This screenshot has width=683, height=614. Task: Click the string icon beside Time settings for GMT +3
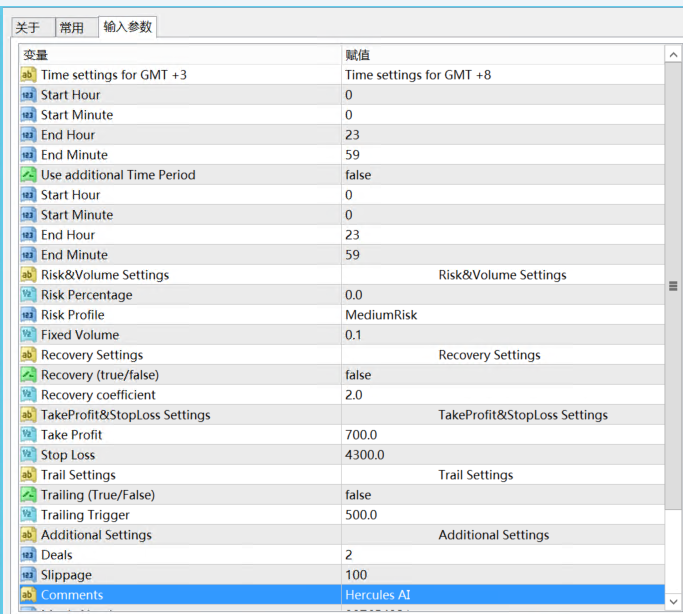tap(28, 75)
